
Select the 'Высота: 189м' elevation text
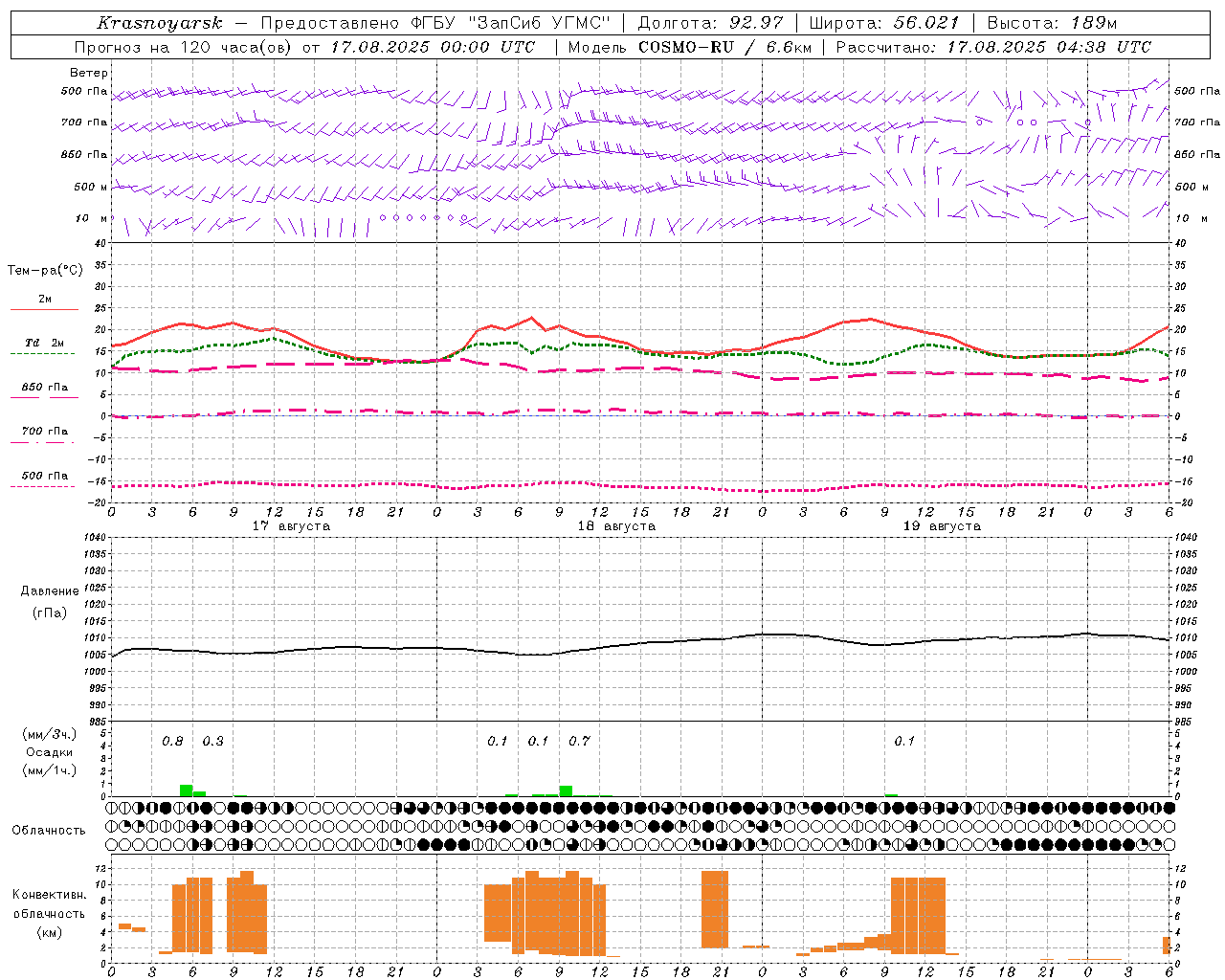point(1052,23)
